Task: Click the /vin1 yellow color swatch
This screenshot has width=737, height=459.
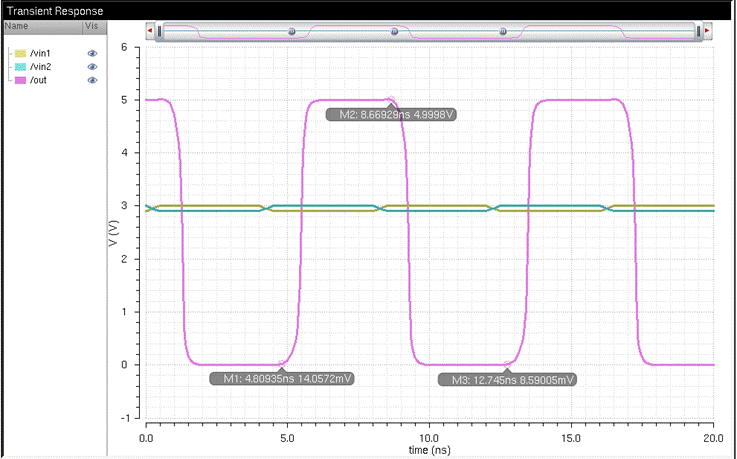Action: [20, 54]
